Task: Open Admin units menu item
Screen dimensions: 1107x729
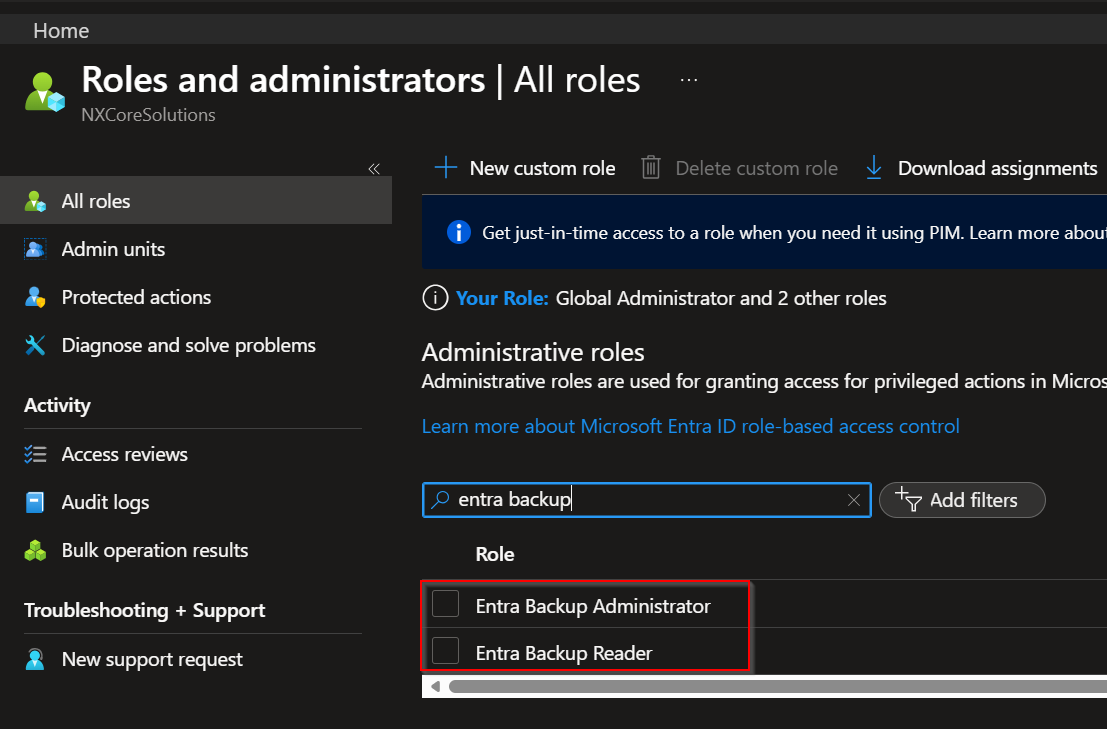Action: coord(113,249)
